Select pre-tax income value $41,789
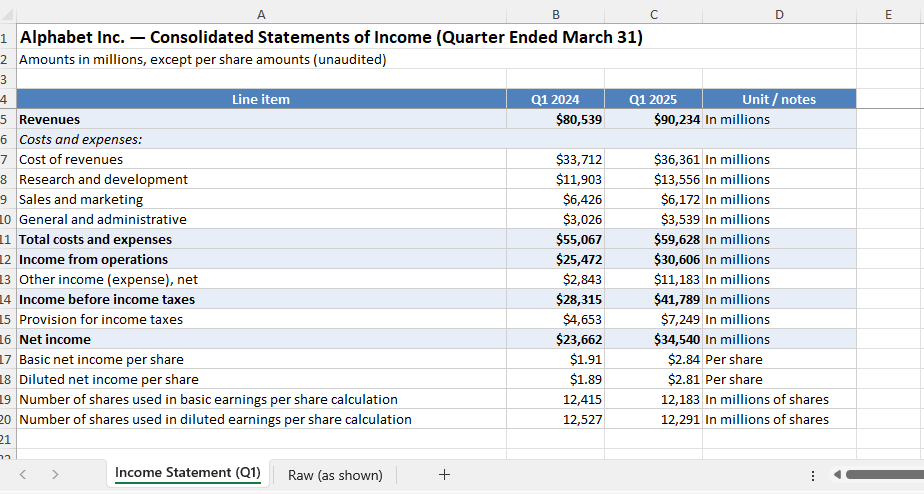924x494 pixels. point(653,299)
